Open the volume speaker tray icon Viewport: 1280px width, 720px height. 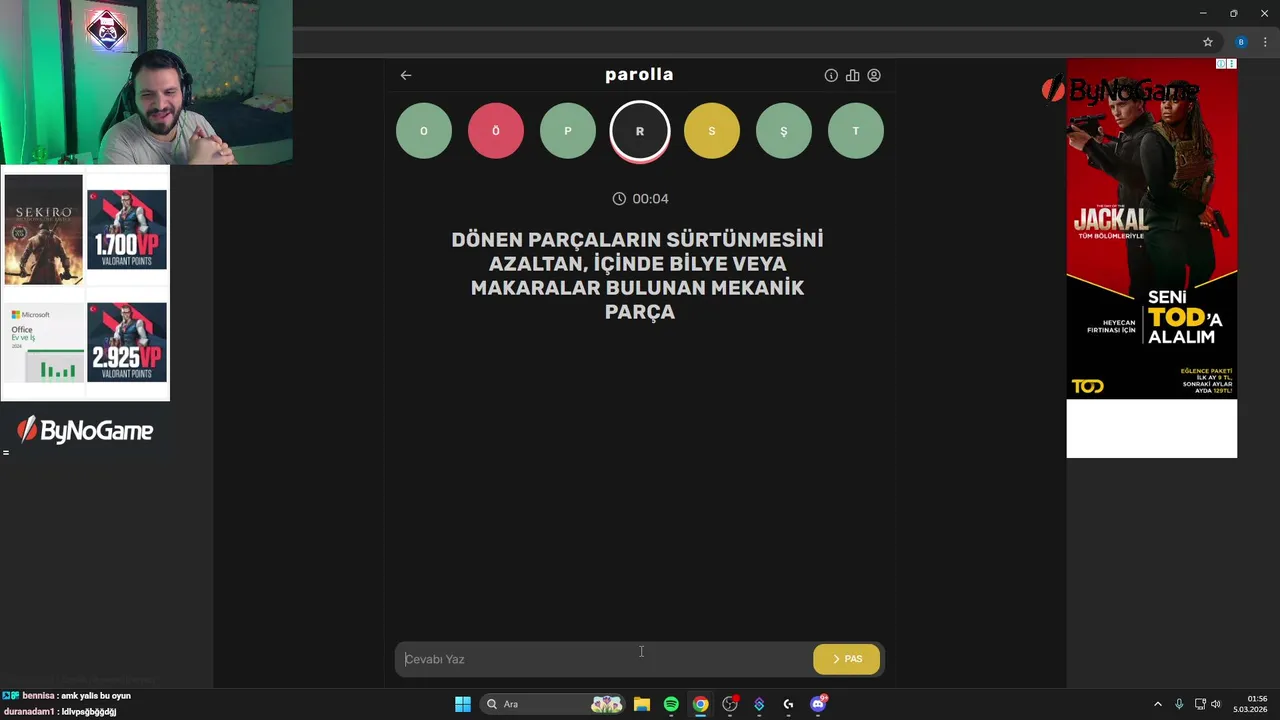1216,704
